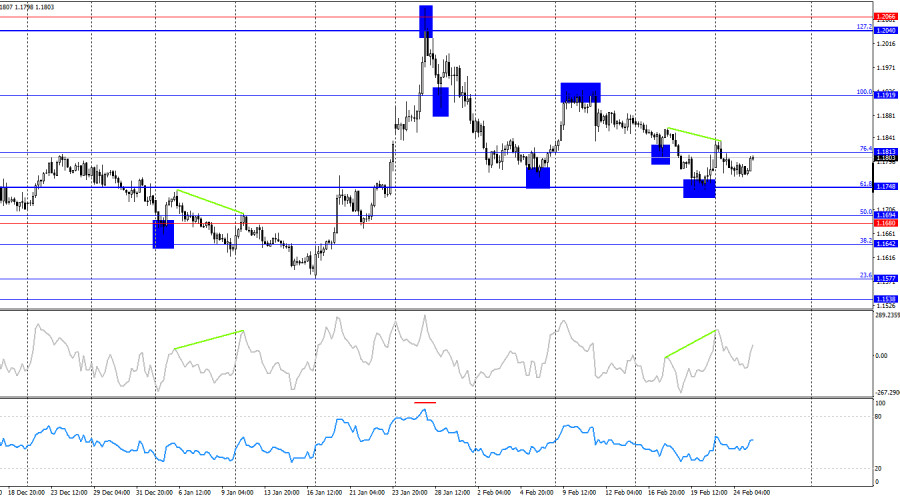
Task: Click the 19 Feb 12:00 time label
Action: [x=708, y=493]
